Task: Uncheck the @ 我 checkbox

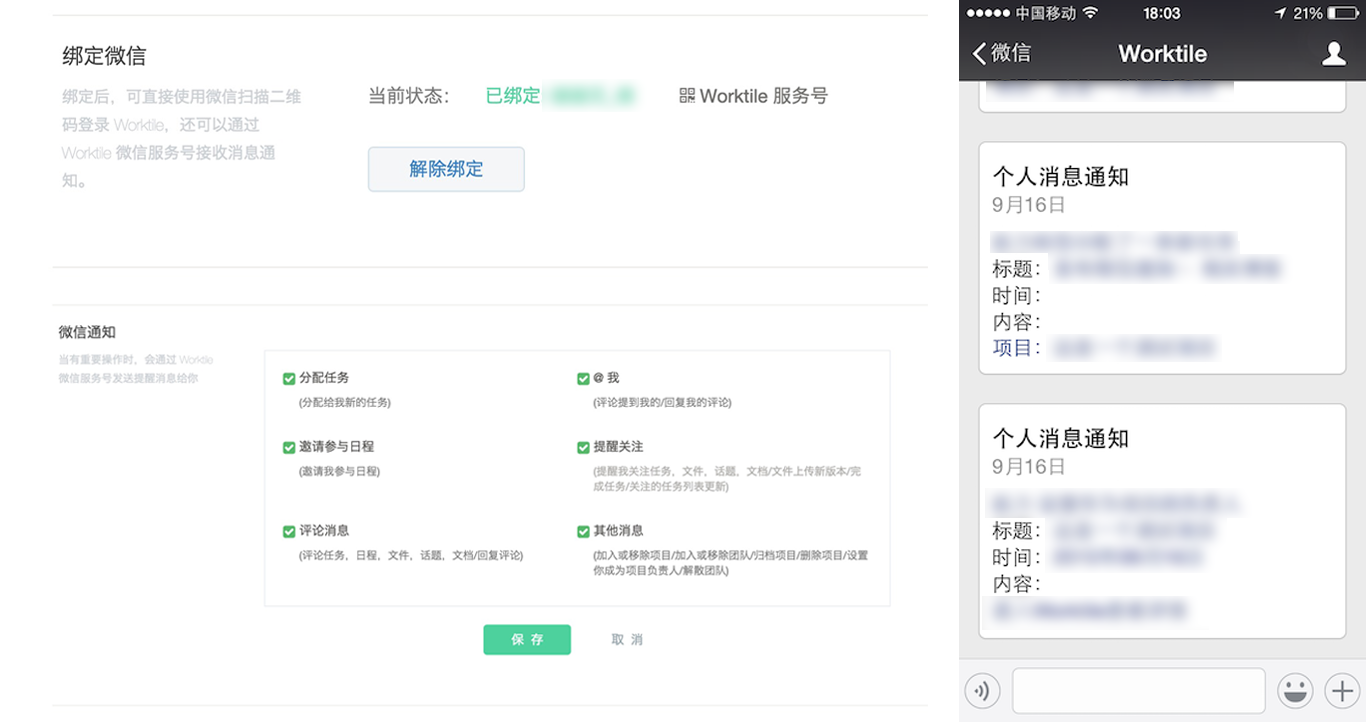Action: (x=583, y=379)
